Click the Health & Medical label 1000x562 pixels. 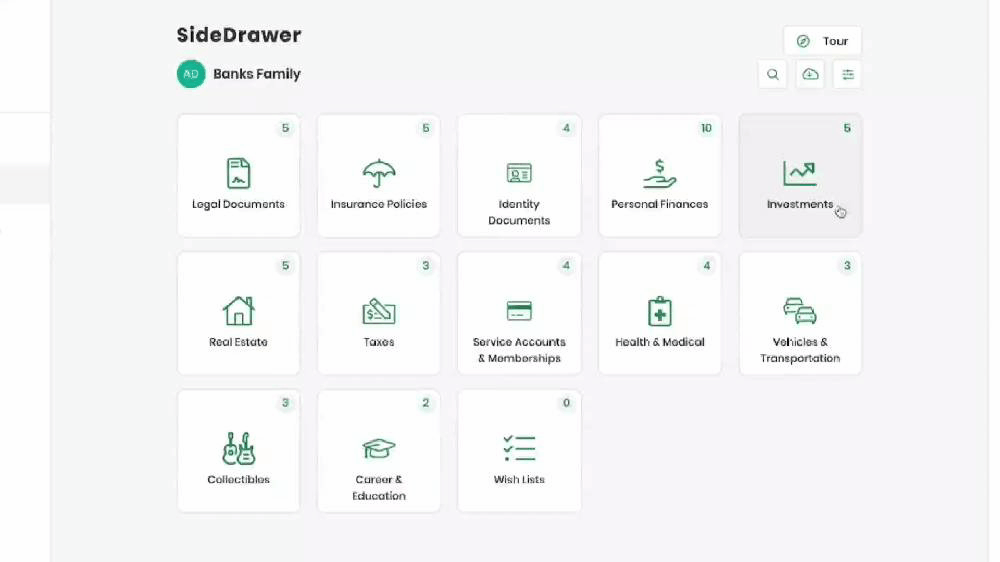point(659,342)
